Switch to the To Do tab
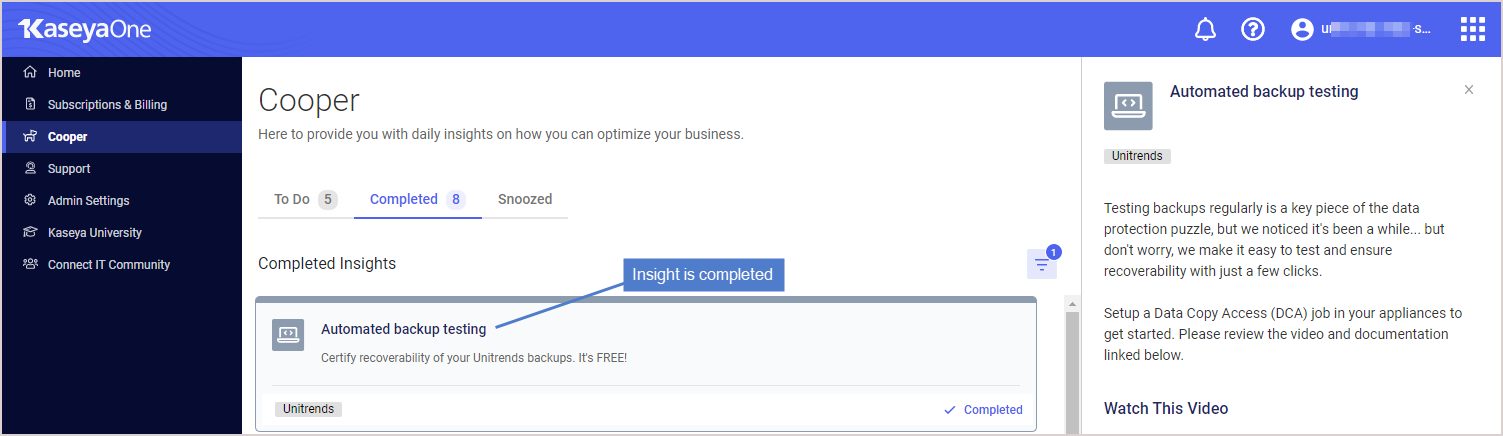1503x436 pixels. [x=305, y=199]
